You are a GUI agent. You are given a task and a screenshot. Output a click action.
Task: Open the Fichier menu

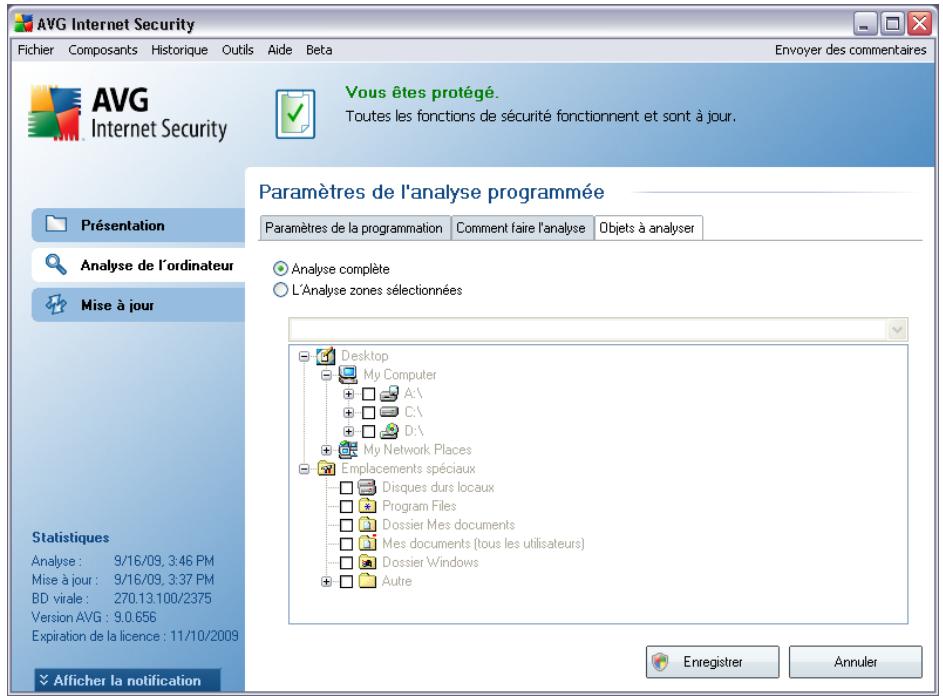35,50
